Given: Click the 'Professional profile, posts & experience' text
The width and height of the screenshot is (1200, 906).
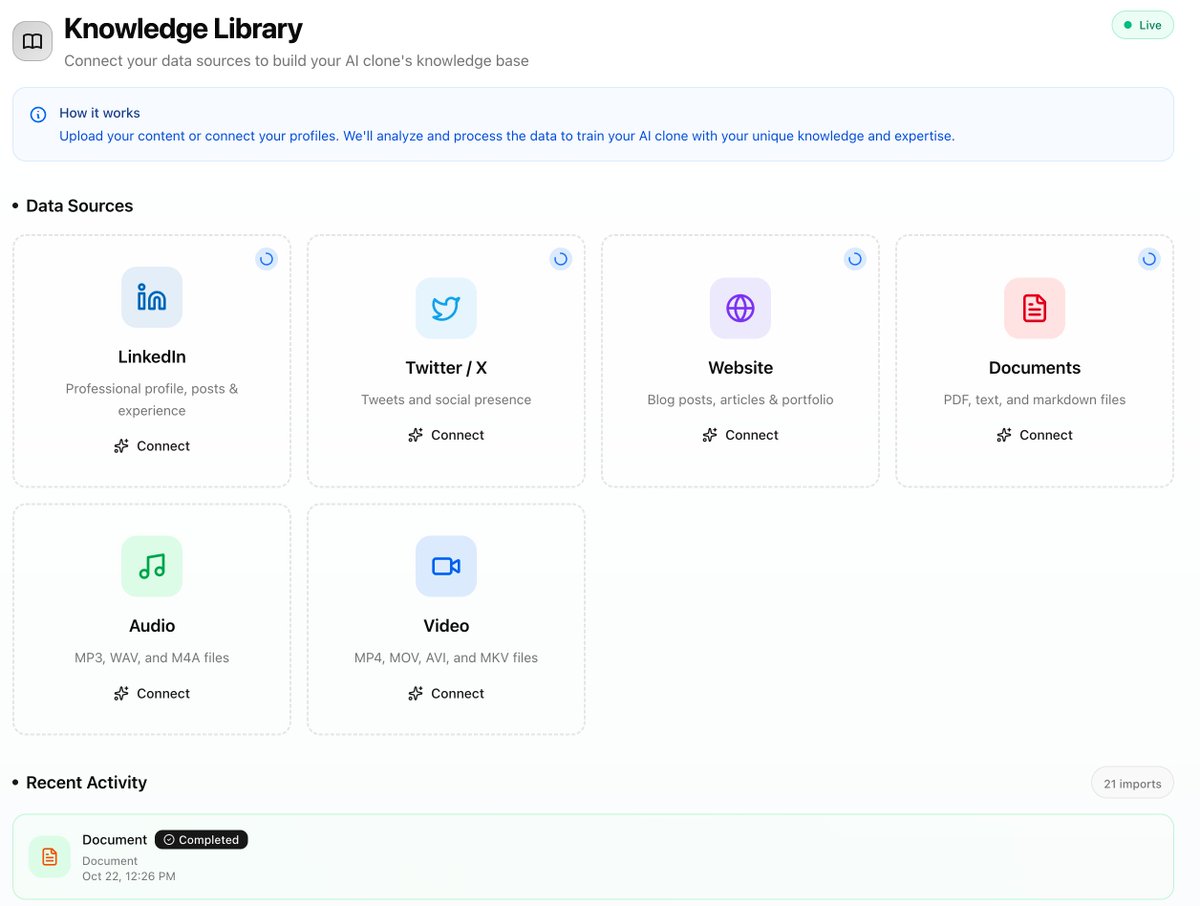Looking at the screenshot, I should coord(152,400).
